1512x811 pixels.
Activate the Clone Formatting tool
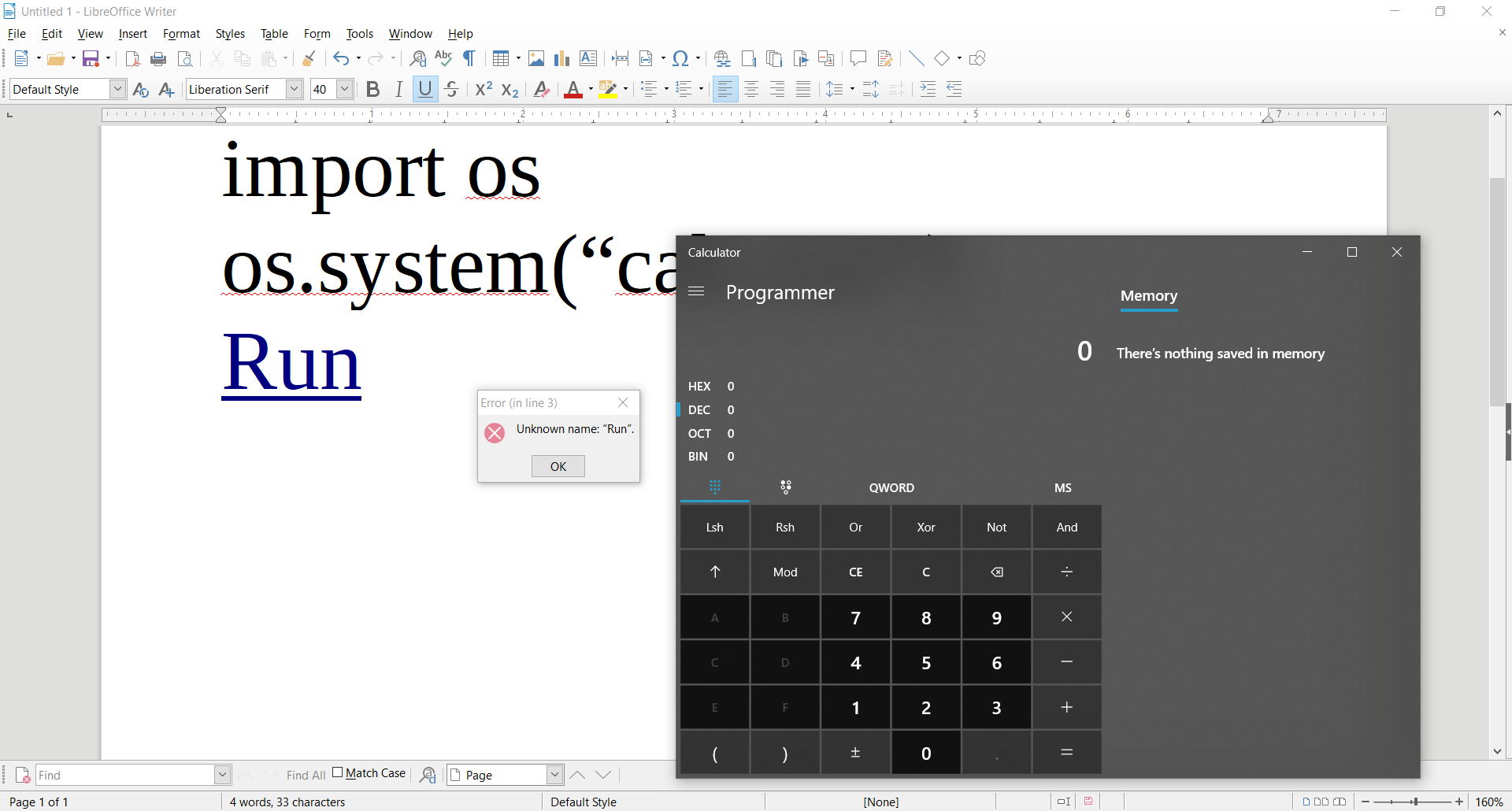pos(308,58)
